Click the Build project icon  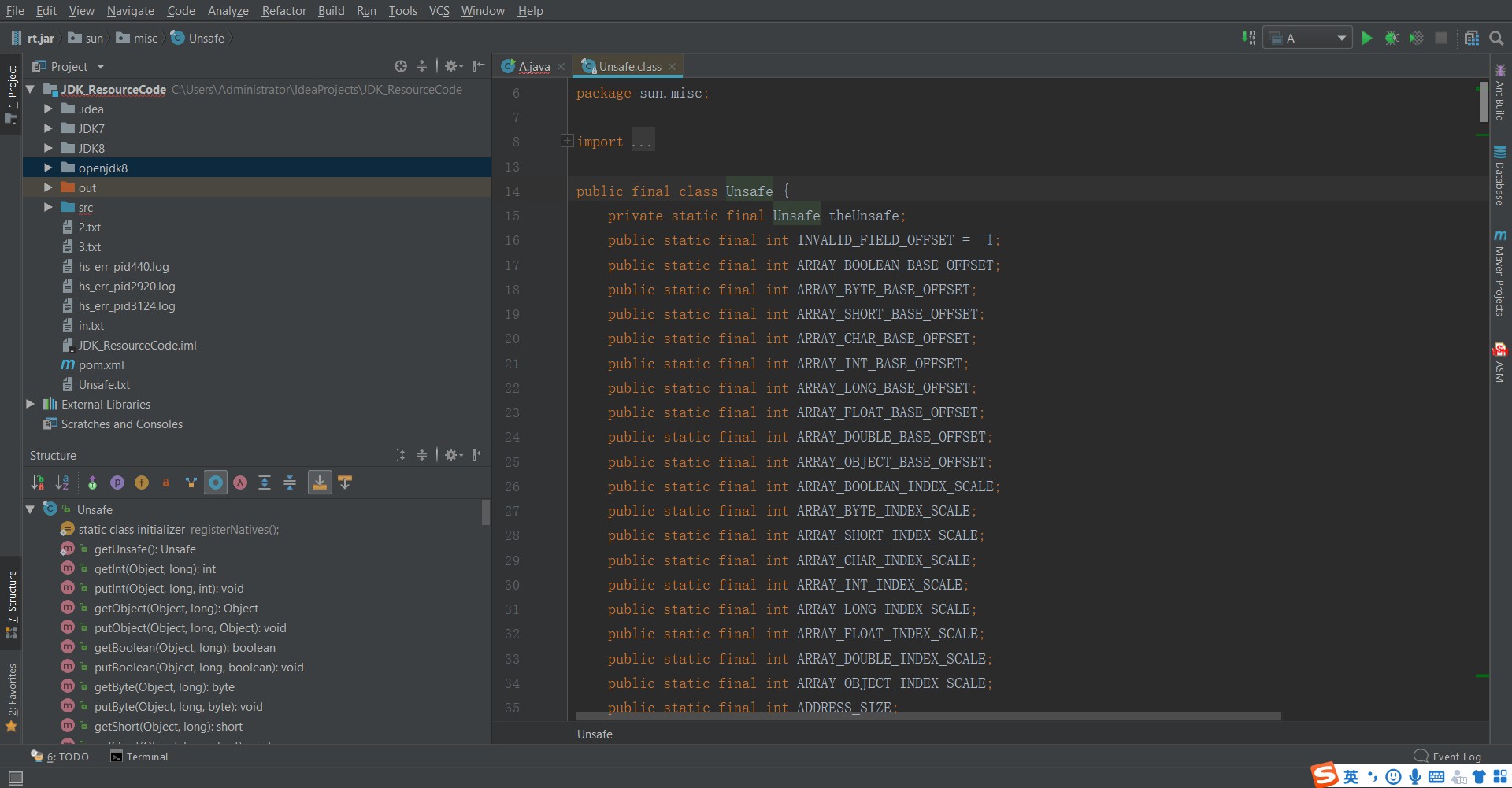1248,38
